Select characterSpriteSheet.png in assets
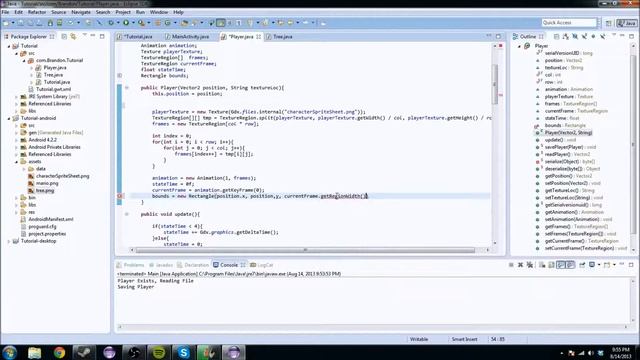Image resolution: width=640 pixels, height=360 pixels. tap(62, 176)
